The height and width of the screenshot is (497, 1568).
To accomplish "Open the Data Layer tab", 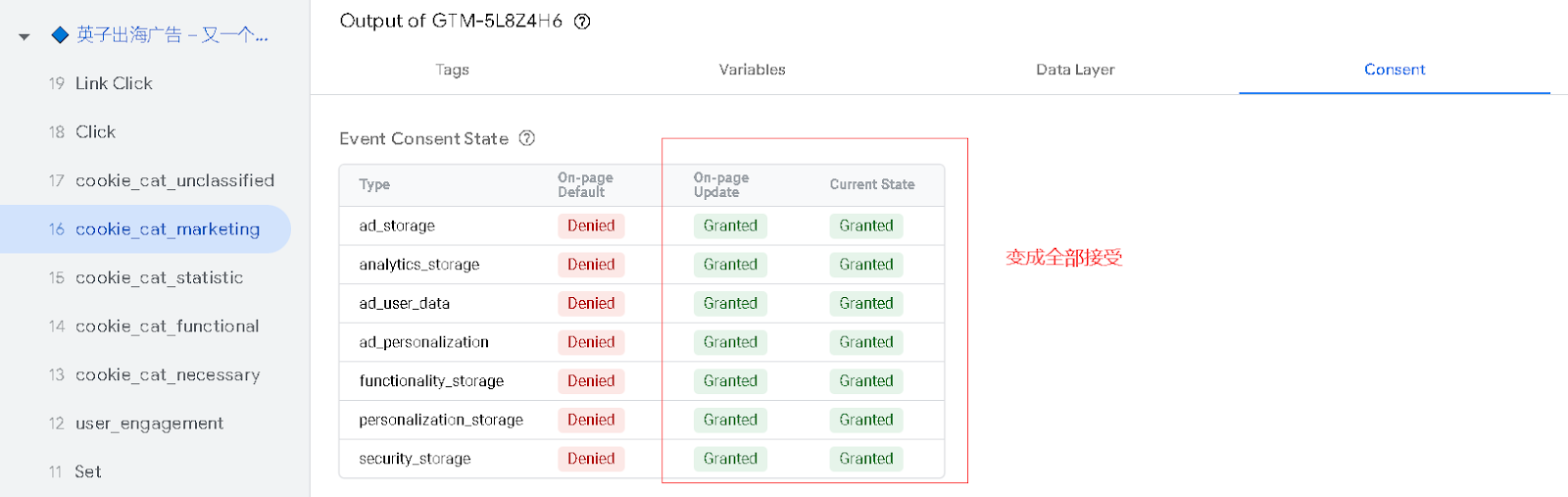I will click(x=1075, y=70).
